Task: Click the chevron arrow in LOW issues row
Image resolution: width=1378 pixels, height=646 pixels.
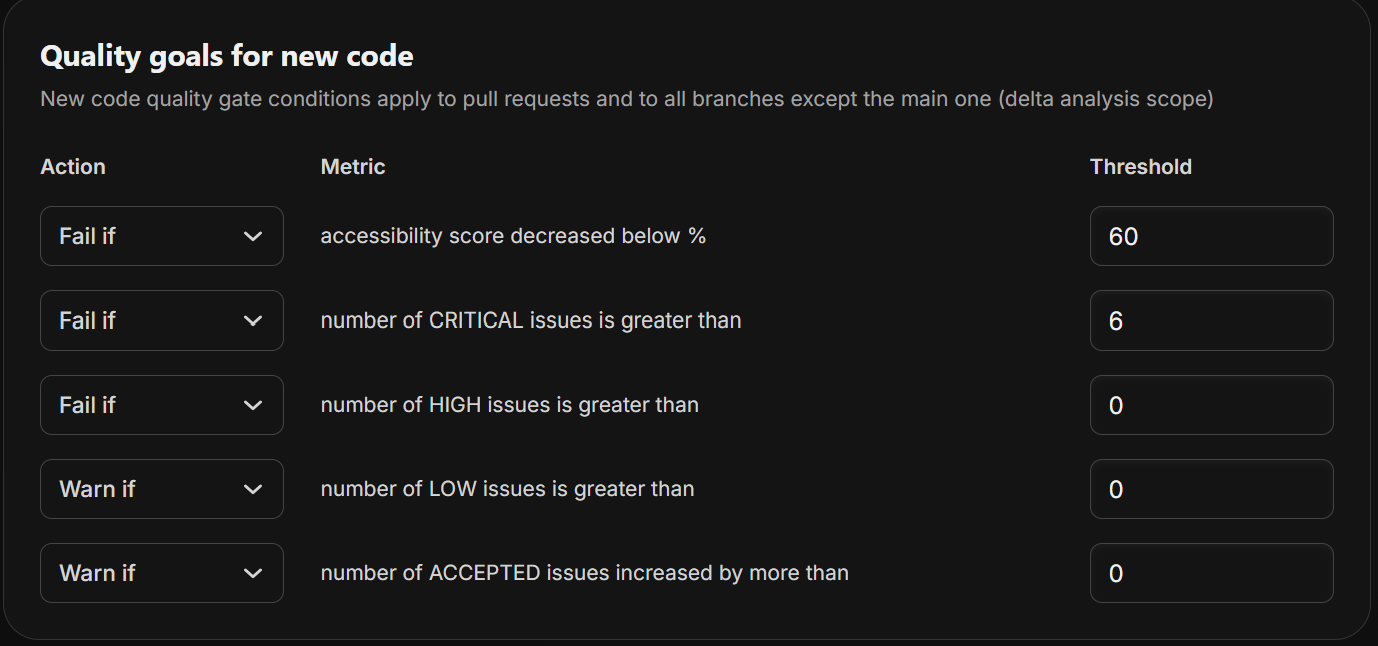Action: tap(253, 489)
